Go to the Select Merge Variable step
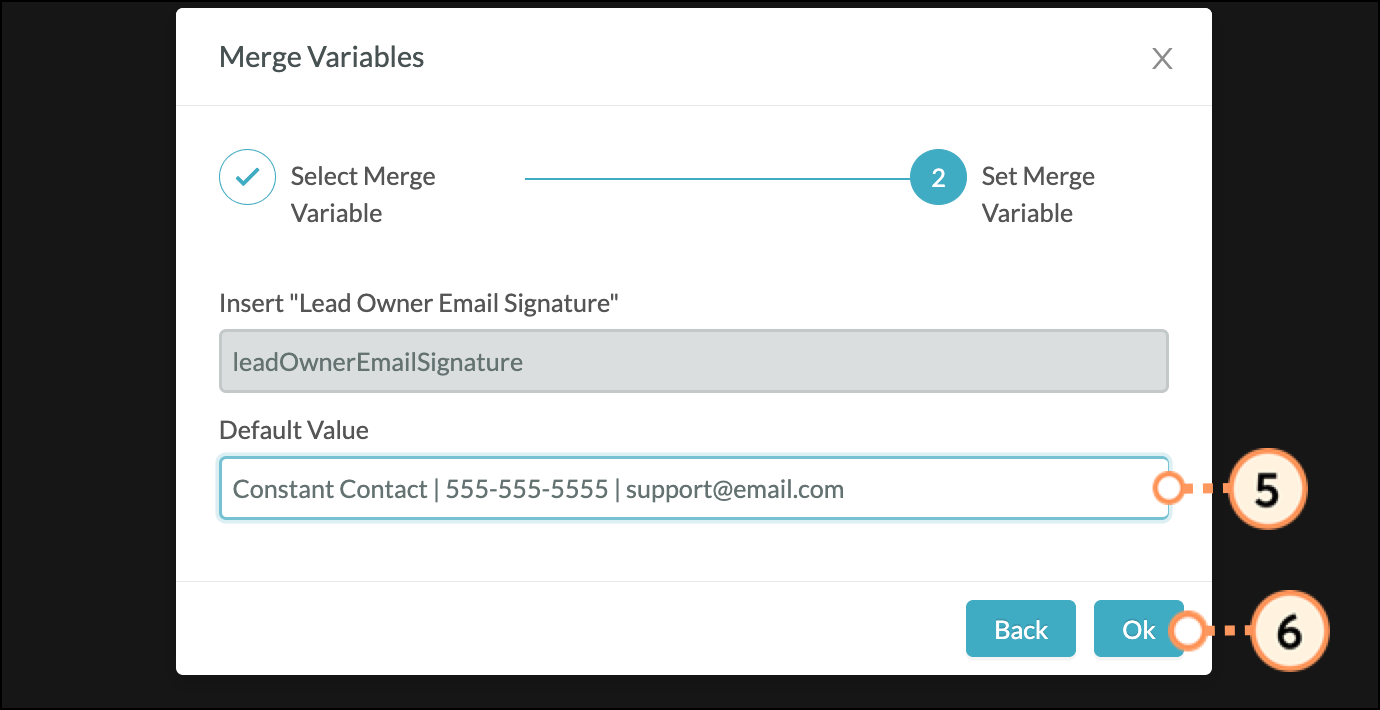This screenshot has width=1380, height=710. coord(362,195)
